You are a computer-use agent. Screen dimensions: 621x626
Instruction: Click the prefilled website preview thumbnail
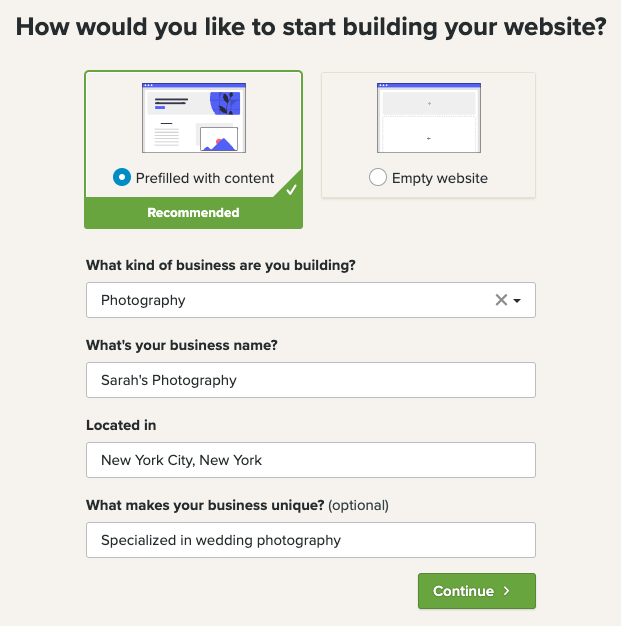coord(194,117)
